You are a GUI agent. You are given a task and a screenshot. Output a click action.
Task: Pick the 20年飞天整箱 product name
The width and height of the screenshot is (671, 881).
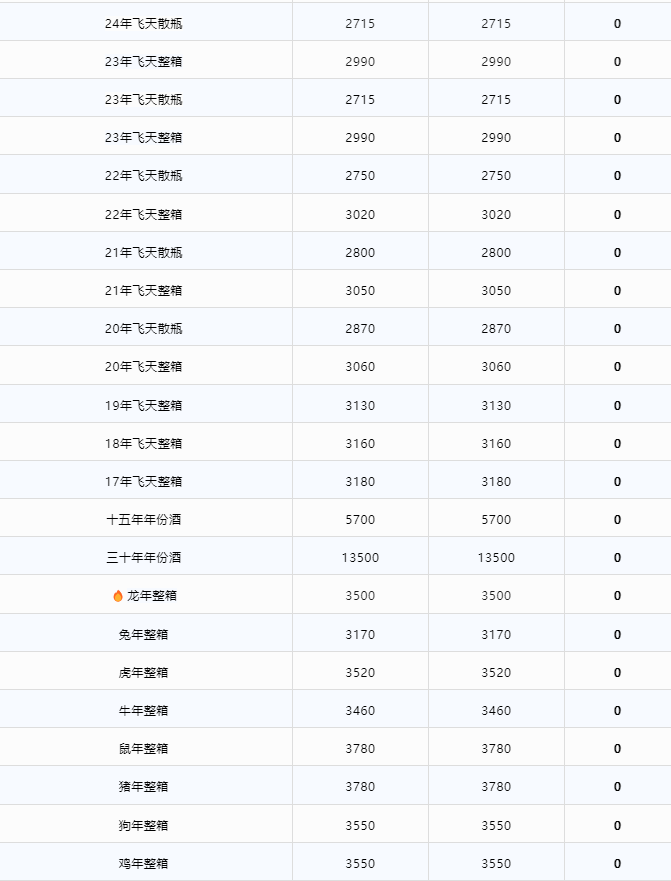coord(143,366)
